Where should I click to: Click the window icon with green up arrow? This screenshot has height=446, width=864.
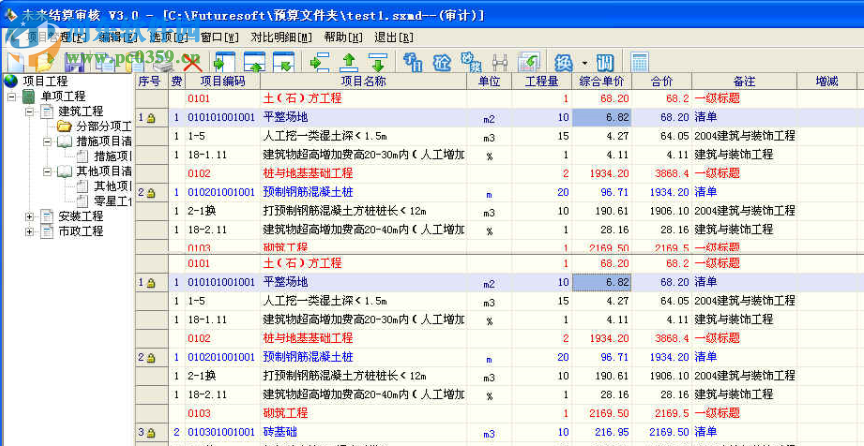tap(255, 62)
